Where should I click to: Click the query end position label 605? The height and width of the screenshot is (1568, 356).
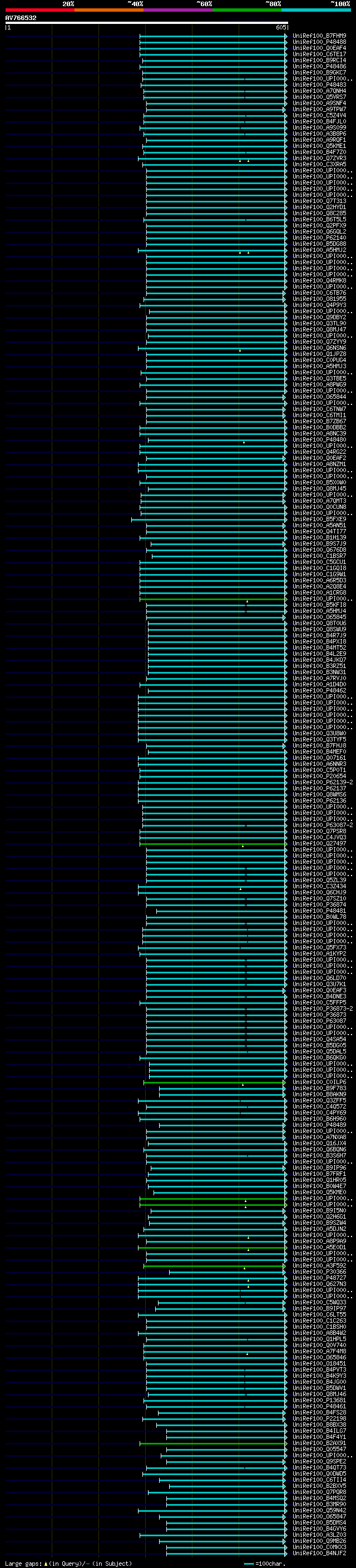coord(280,27)
